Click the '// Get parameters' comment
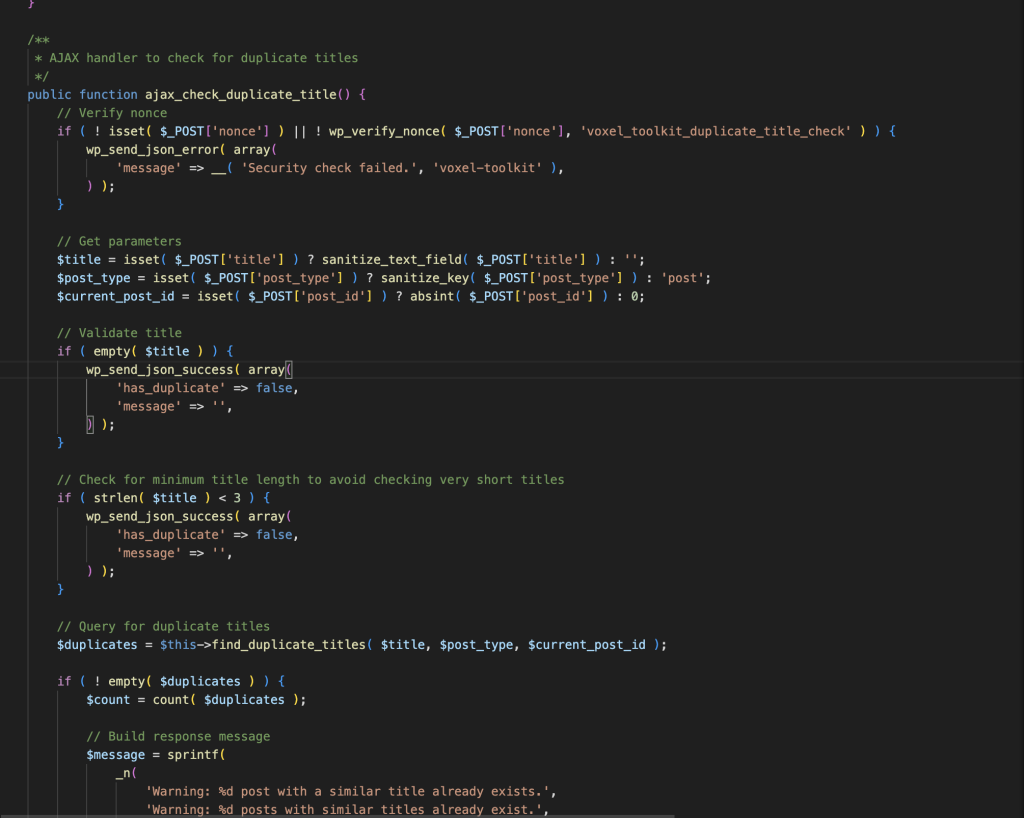Screen dimensions: 1024x818 click(x=119, y=241)
